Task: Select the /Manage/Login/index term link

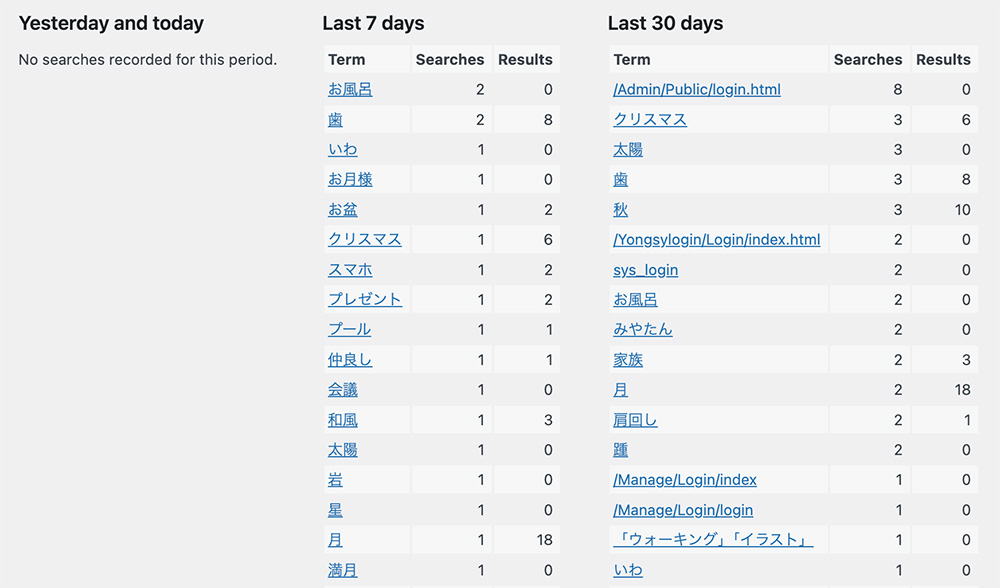Action: [686, 480]
